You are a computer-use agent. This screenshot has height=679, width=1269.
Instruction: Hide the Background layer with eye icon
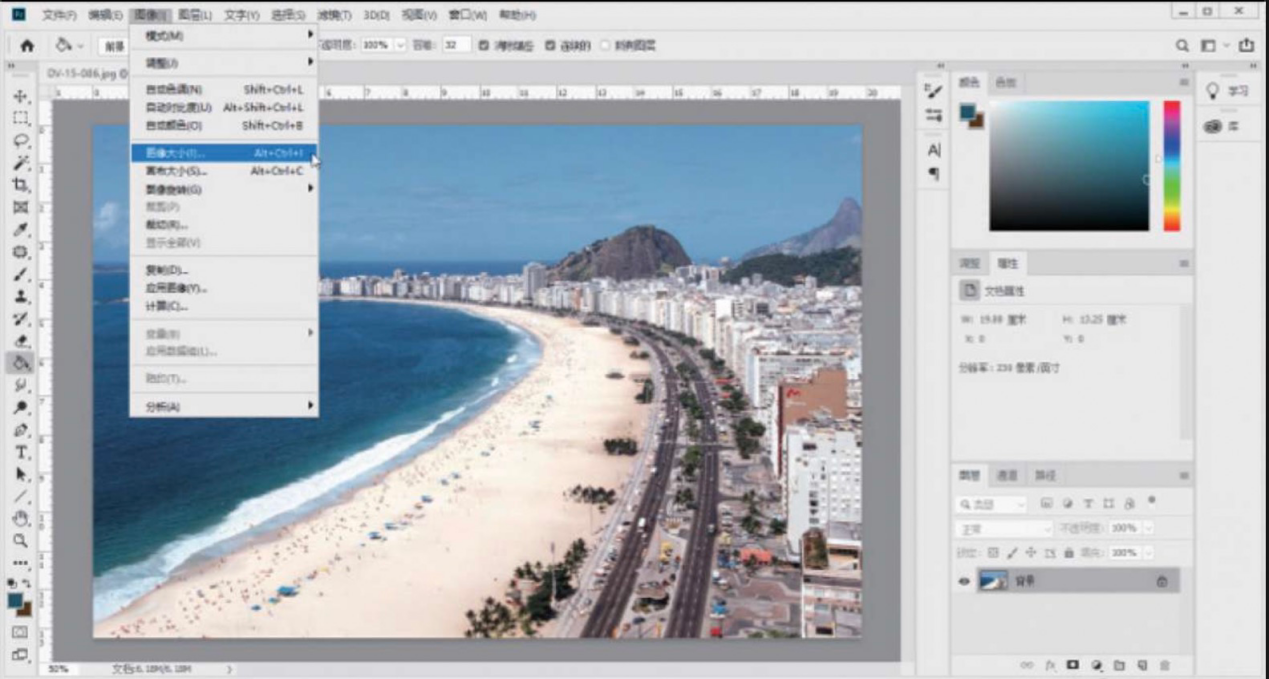point(964,581)
